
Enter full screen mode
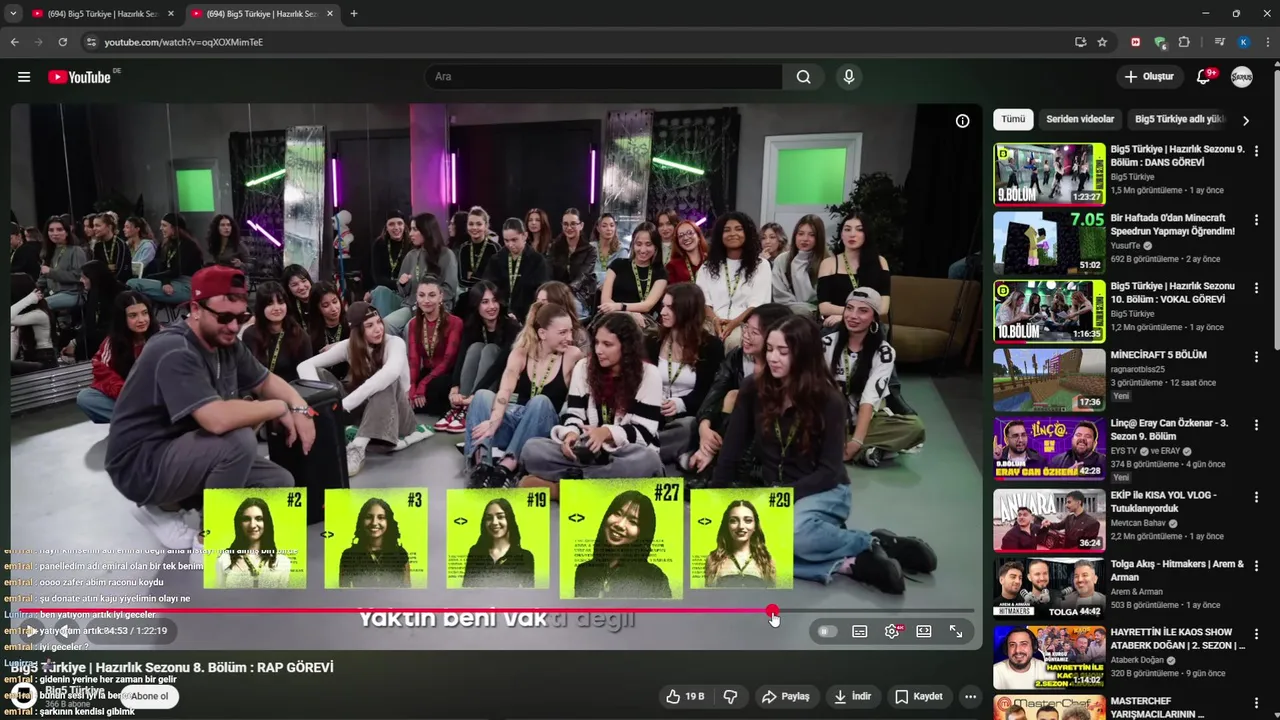pos(956,631)
